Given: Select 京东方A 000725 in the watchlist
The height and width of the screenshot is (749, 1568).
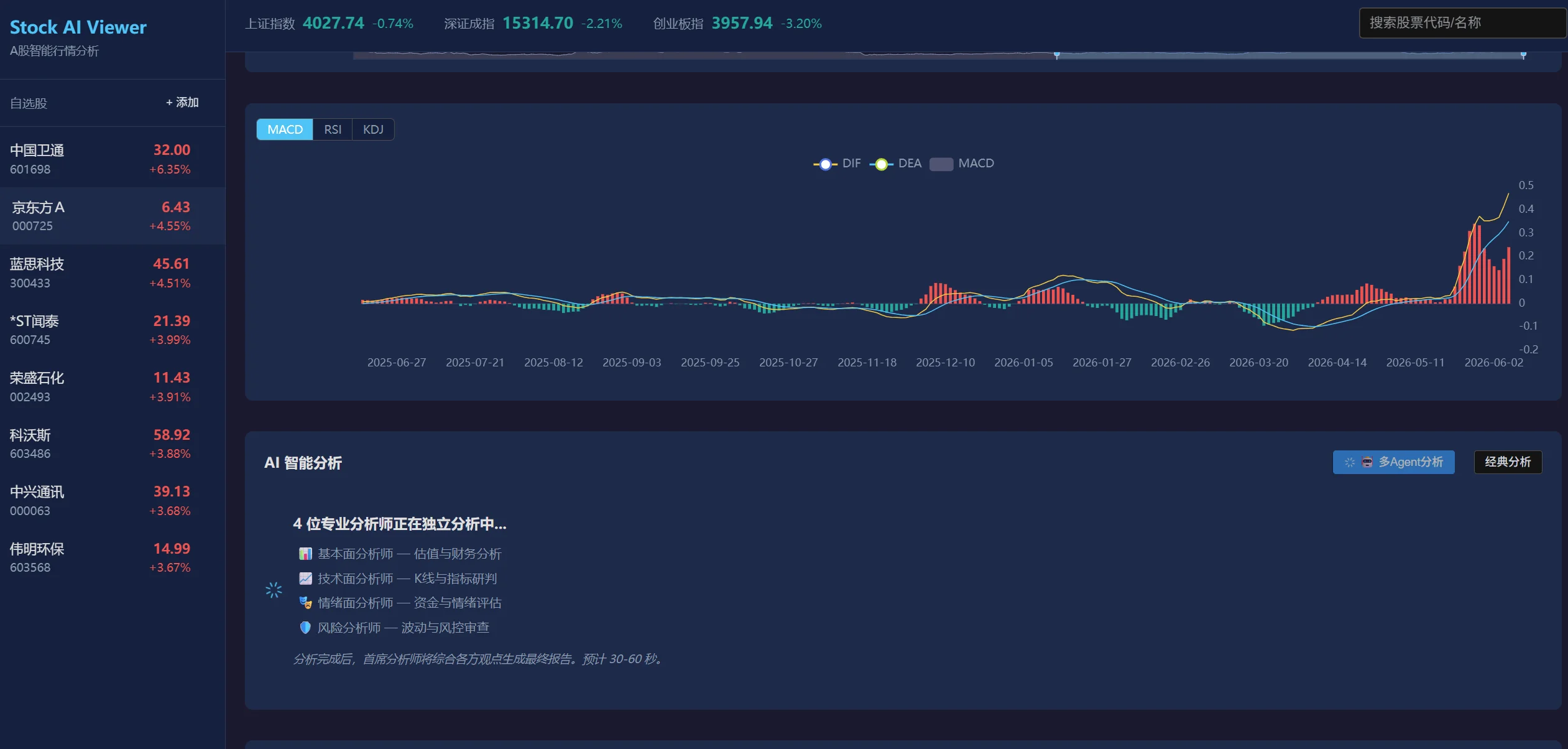Looking at the screenshot, I should click(113, 216).
